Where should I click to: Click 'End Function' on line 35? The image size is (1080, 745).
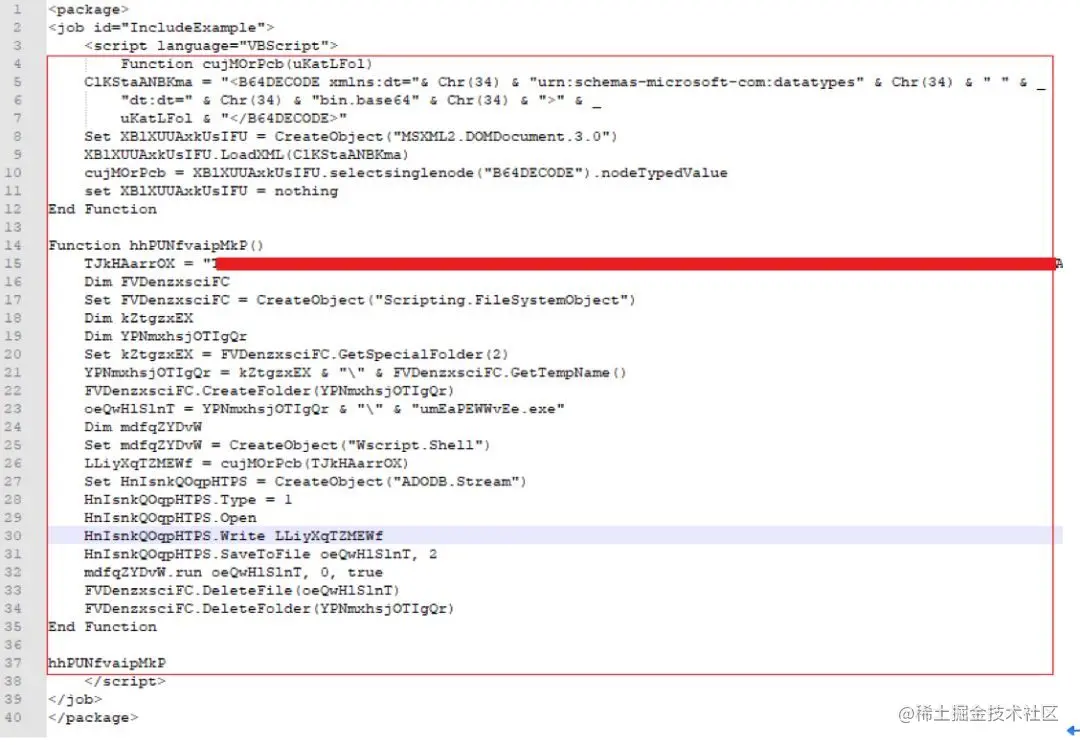tap(103, 627)
